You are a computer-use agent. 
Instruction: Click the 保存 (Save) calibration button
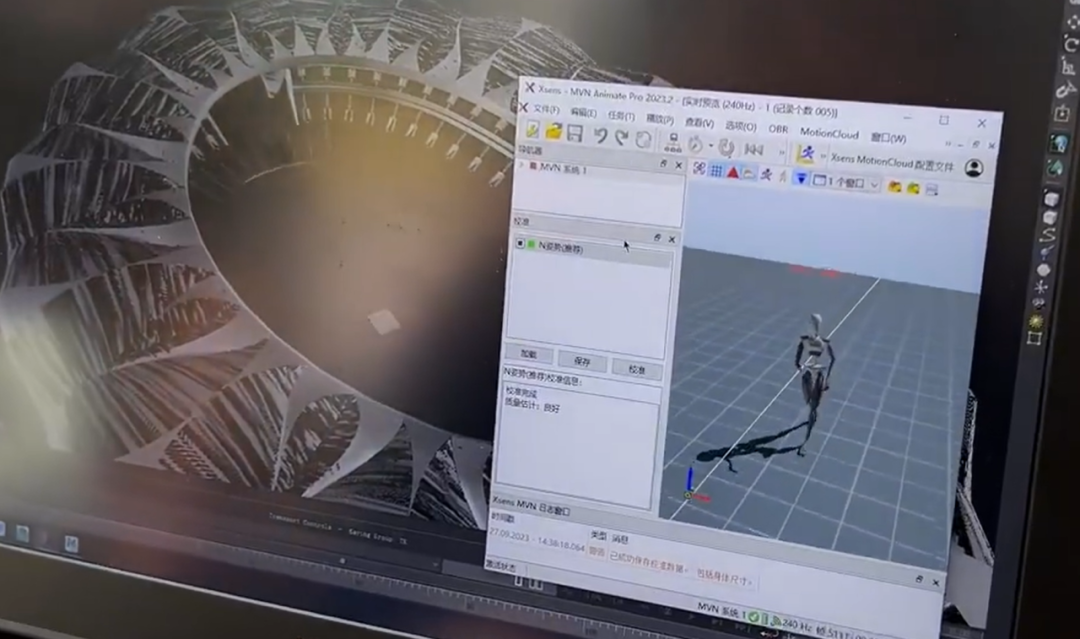coord(582,362)
